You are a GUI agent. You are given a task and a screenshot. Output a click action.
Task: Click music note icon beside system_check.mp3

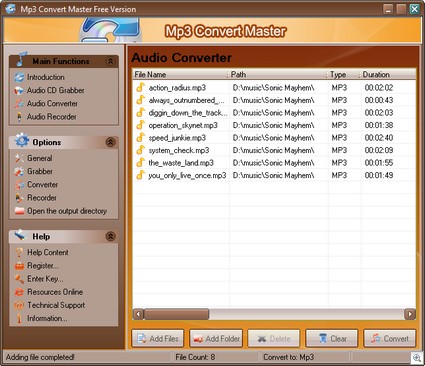pyautogui.click(x=140, y=150)
